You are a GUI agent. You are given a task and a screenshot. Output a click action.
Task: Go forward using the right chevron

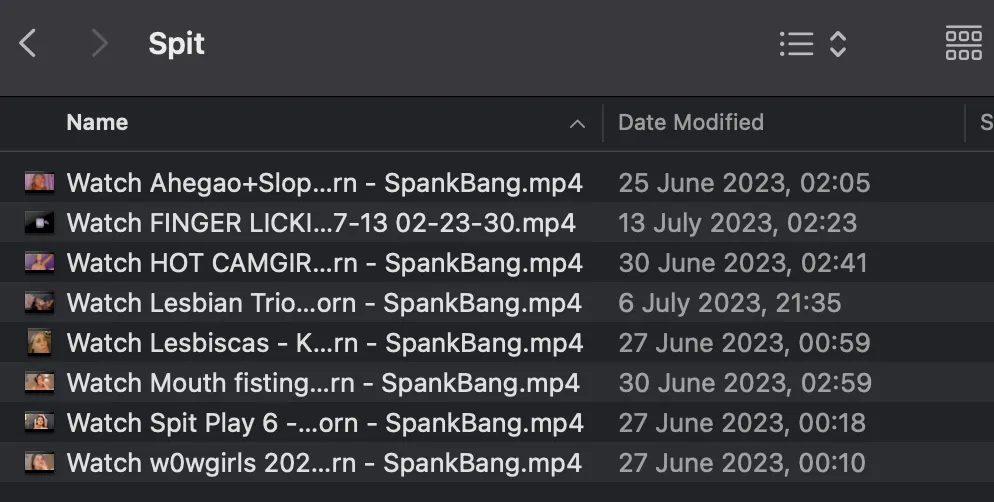point(100,44)
